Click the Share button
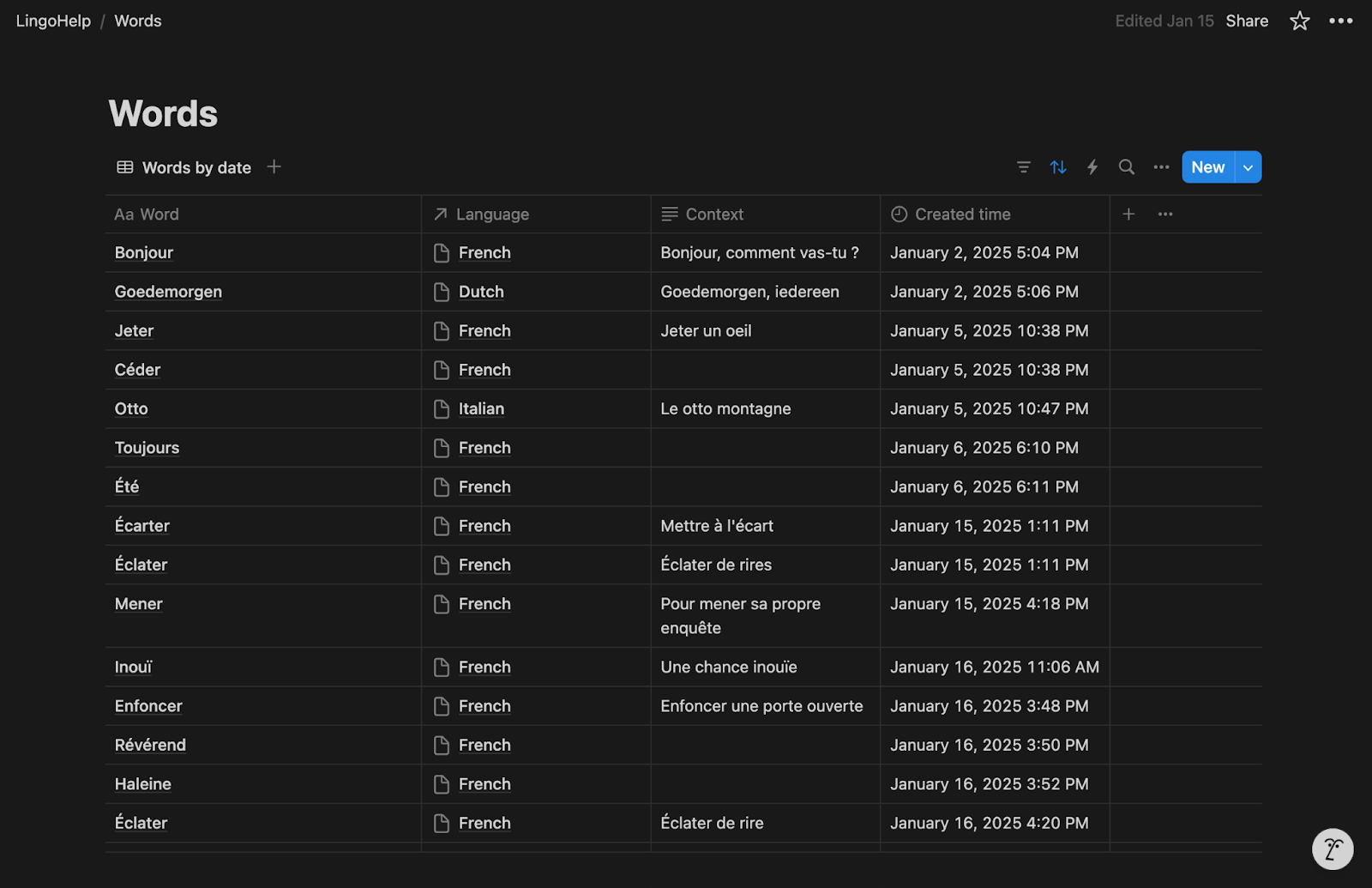 point(1247,21)
